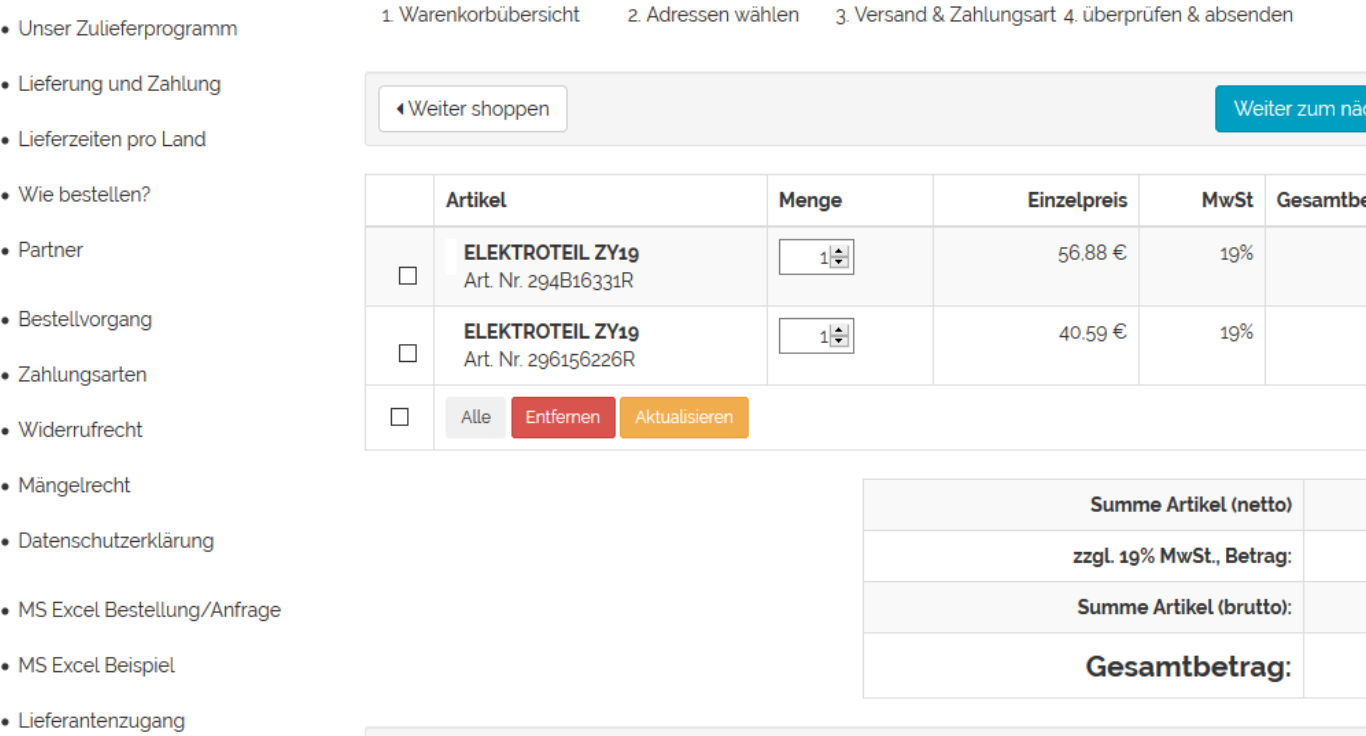Open MS Excel Bestellung/Anfrage link
This screenshot has width=1366, height=736.
(149, 610)
